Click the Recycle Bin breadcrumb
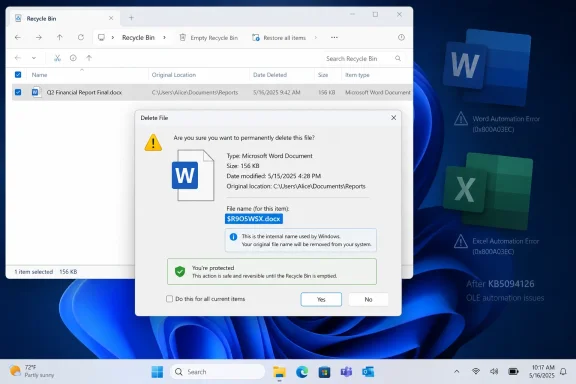Screen dimensions: 576x384 point(138,37)
